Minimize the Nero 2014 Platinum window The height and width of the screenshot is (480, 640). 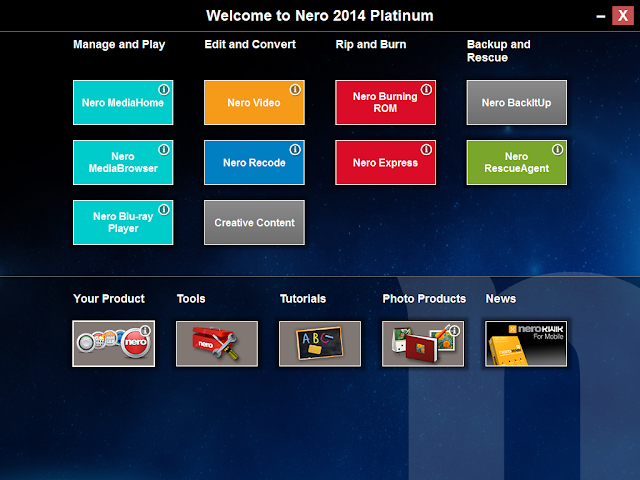(x=601, y=16)
